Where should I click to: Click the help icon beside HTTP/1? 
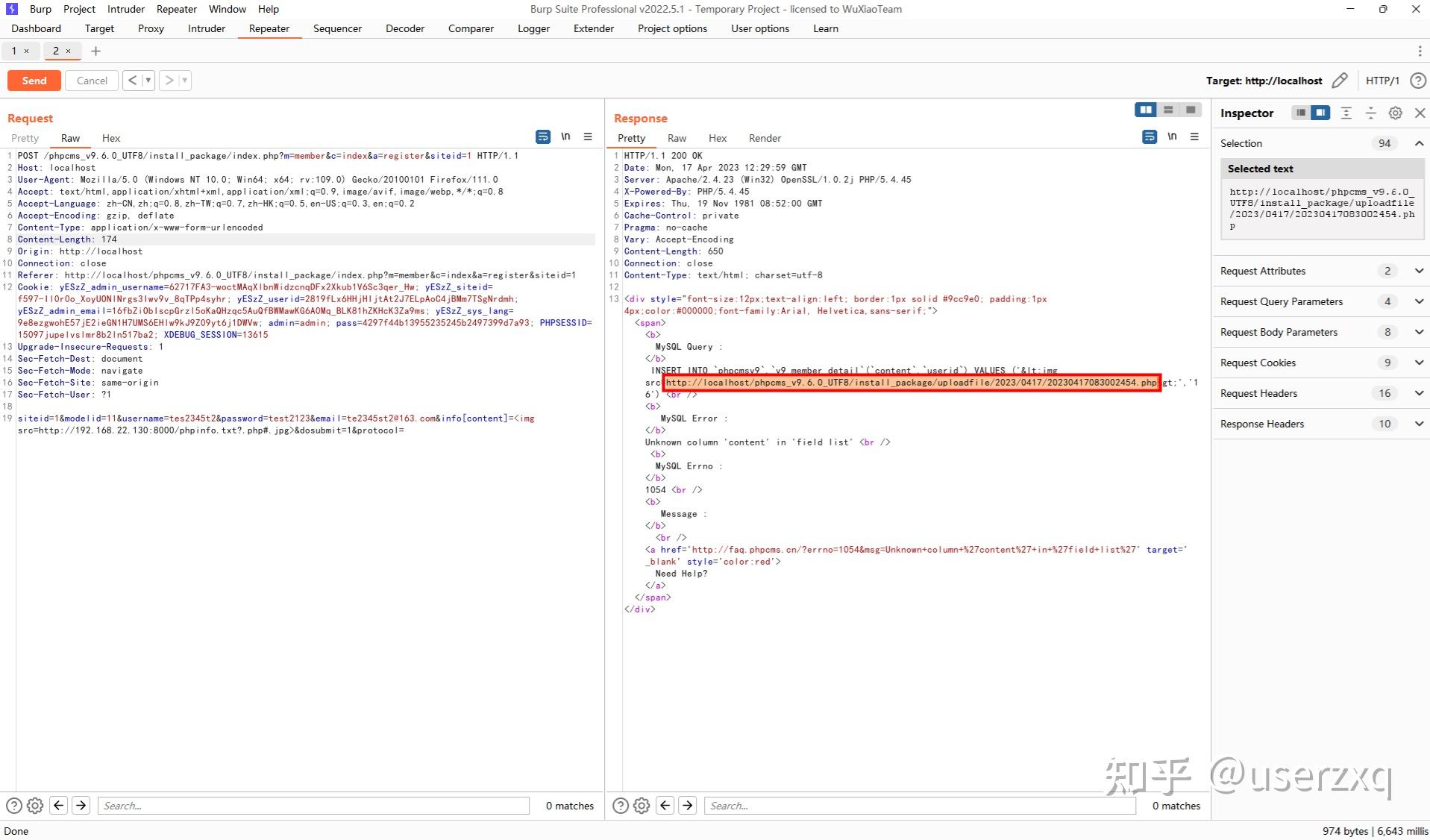[x=1418, y=80]
